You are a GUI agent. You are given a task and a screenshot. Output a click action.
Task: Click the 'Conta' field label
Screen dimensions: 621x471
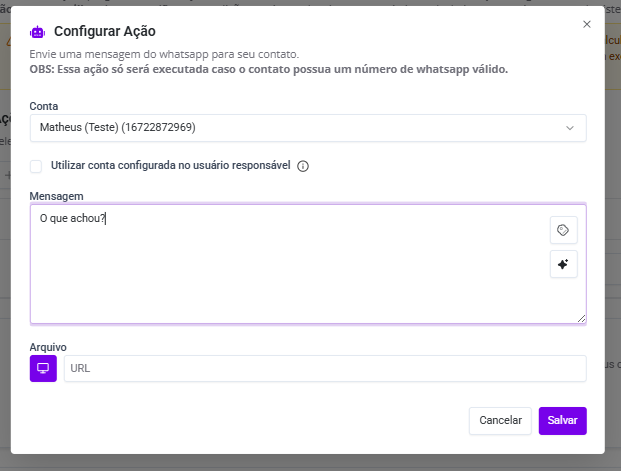click(x=44, y=106)
